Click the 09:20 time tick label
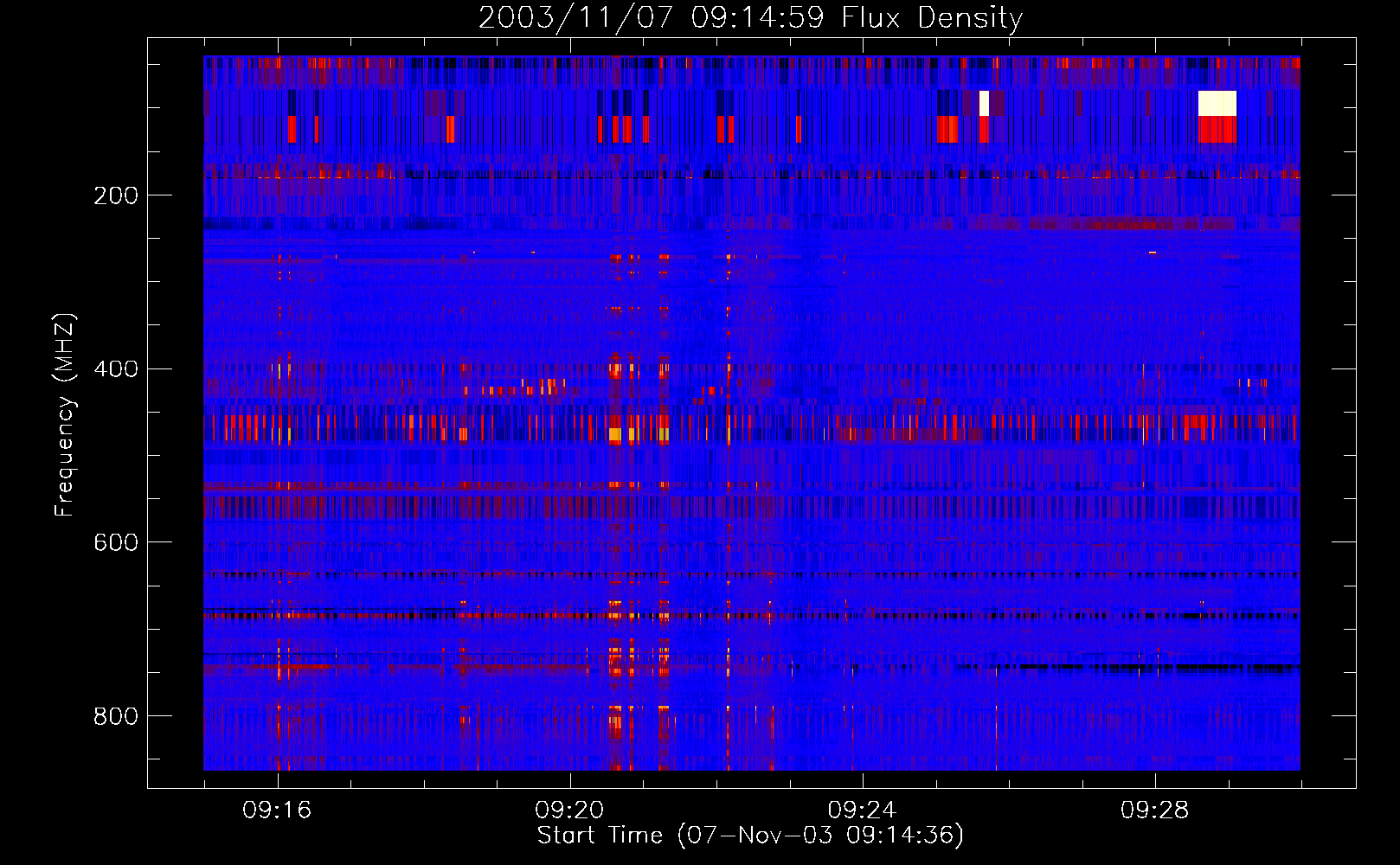This screenshot has height=865, width=1400. coord(569,811)
